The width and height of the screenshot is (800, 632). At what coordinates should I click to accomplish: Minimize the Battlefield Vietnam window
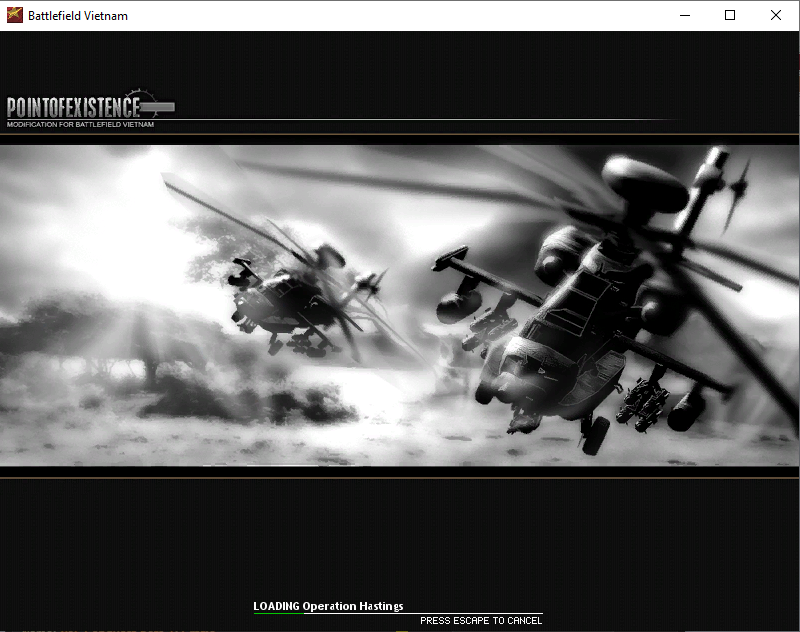[x=685, y=15]
